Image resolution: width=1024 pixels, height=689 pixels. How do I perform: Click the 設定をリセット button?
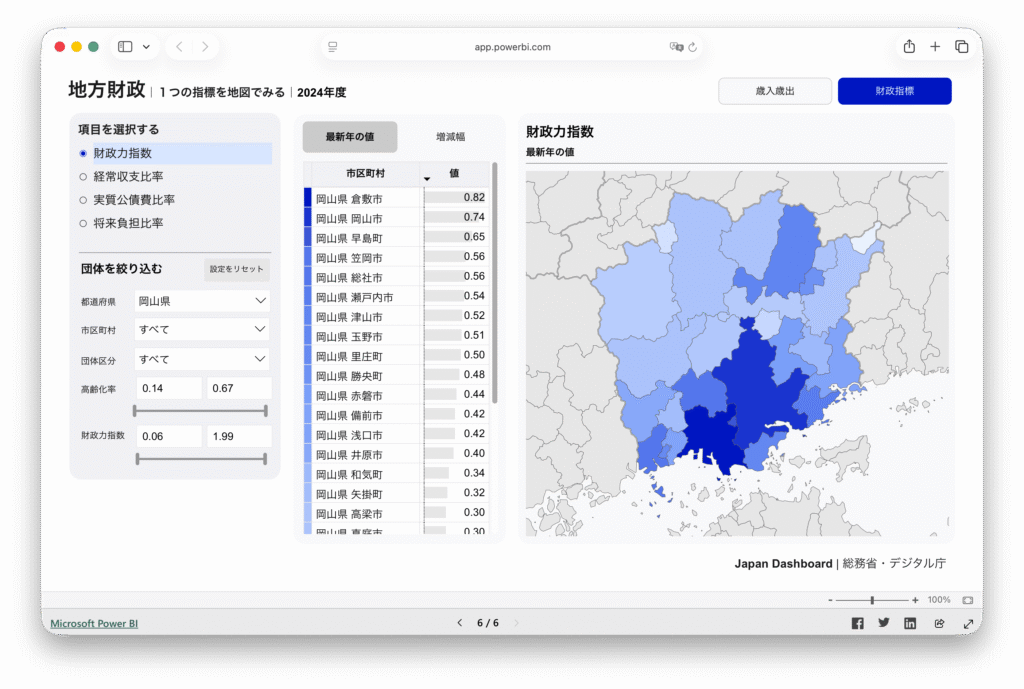(x=236, y=269)
